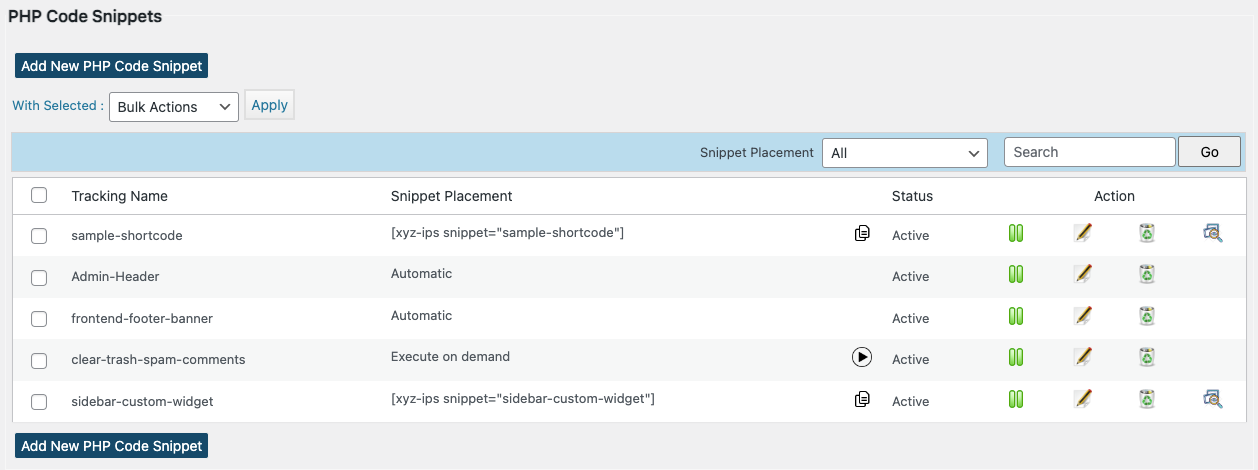The width and height of the screenshot is (1258, 470).
Task: Click the Tracking Name column header
Action: [120, 196]
